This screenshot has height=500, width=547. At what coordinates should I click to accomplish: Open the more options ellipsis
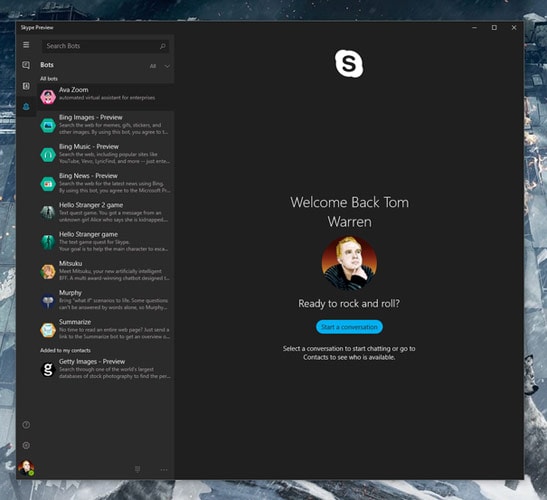pyautogui.click(x=164, y=470)
